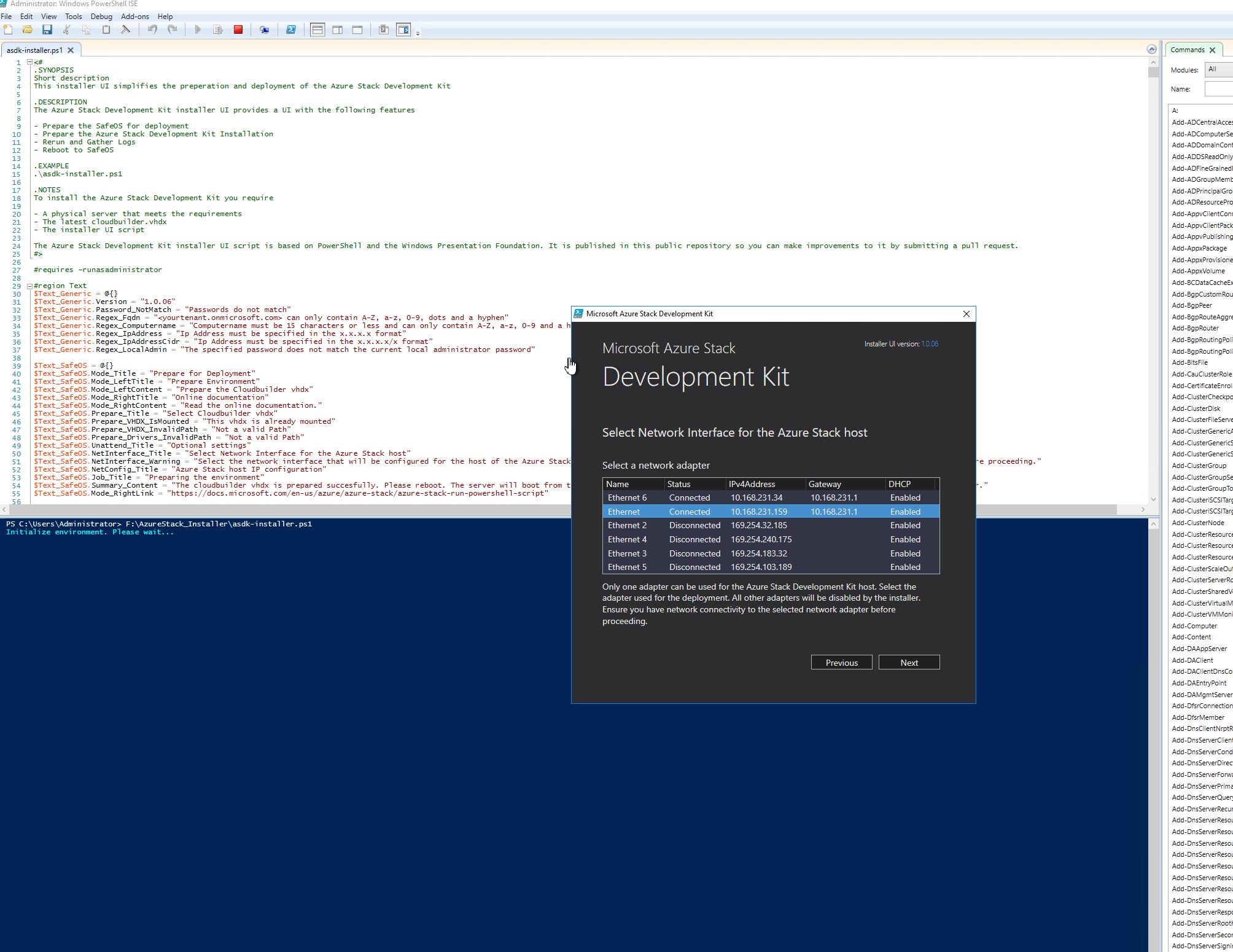Select the Ethernet 4 adapter row
Screen dimensions: 1233x952
pos(771,539)
